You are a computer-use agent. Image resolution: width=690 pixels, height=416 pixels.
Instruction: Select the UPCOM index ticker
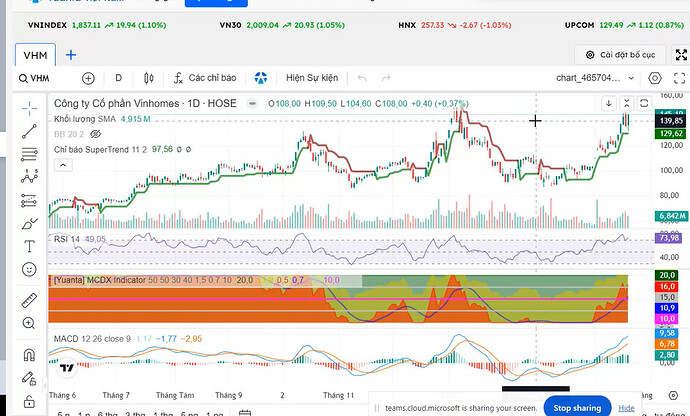(x=624, y=25)
